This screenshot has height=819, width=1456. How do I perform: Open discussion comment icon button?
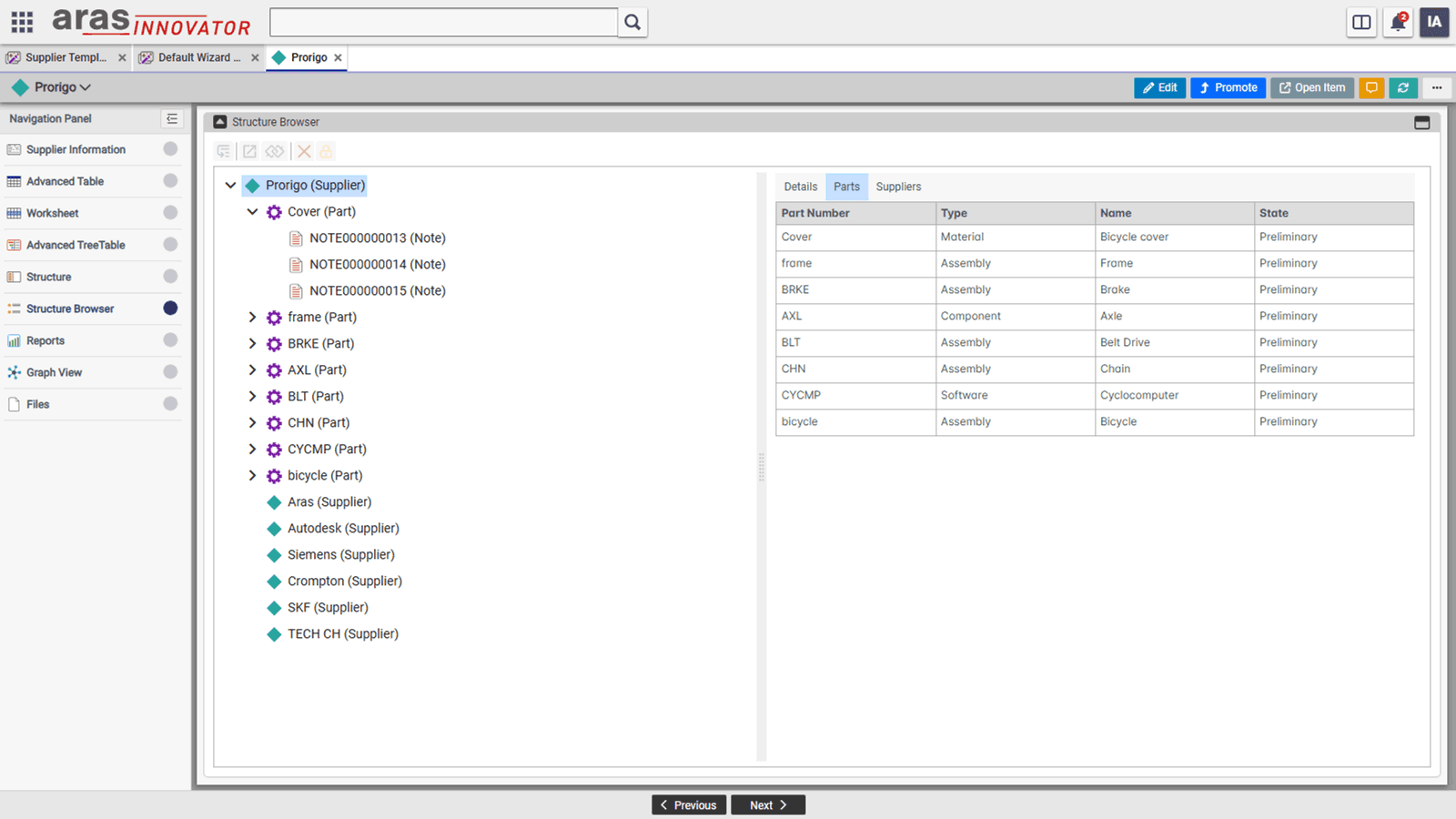1370,87
